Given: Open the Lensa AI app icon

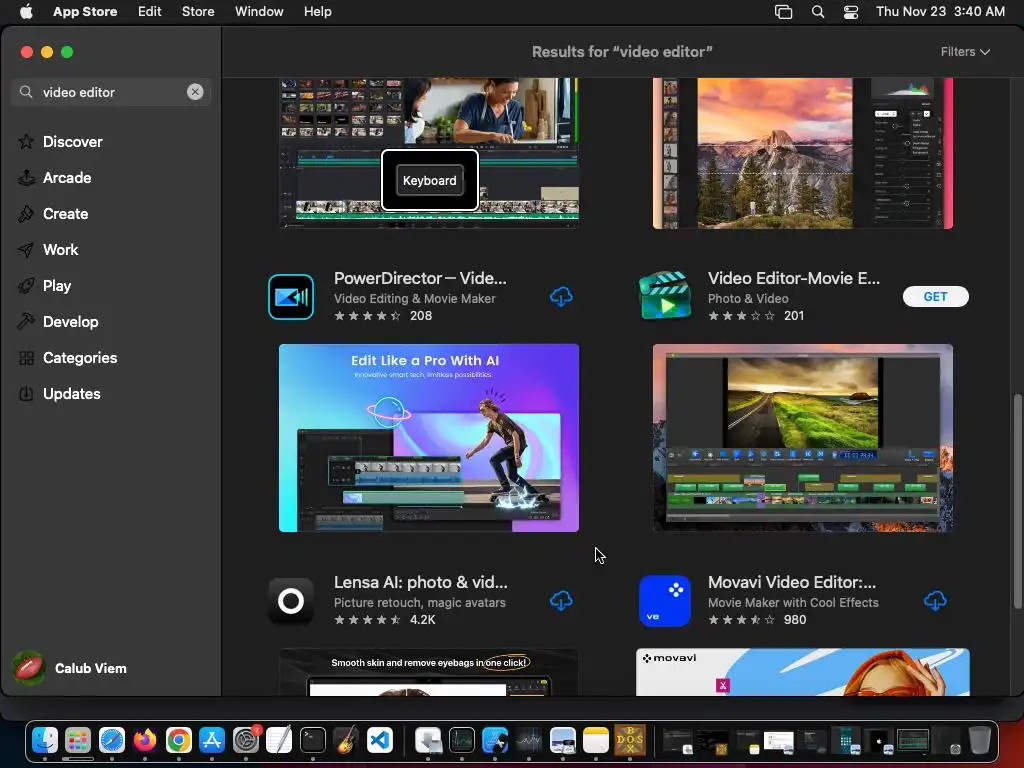Looking at the screenshot, I should pos(291,600).
